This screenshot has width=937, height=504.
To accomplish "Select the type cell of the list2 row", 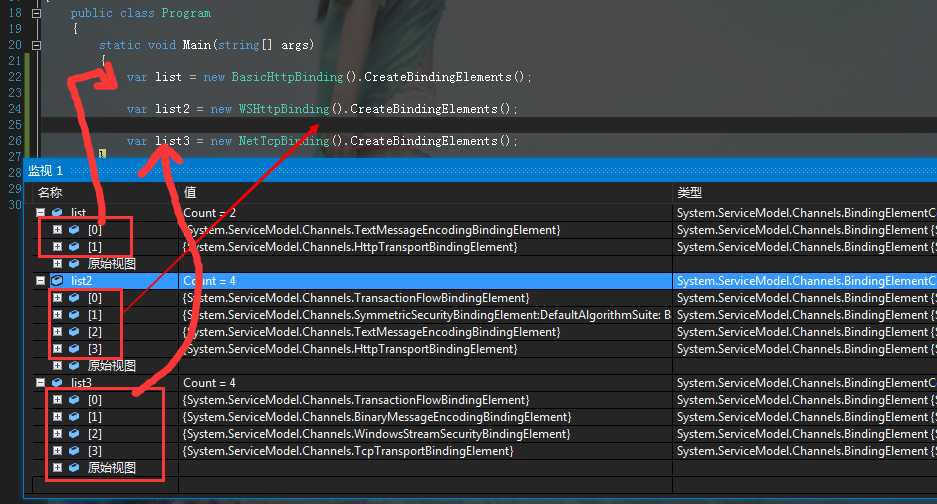I will pos(805,280).
